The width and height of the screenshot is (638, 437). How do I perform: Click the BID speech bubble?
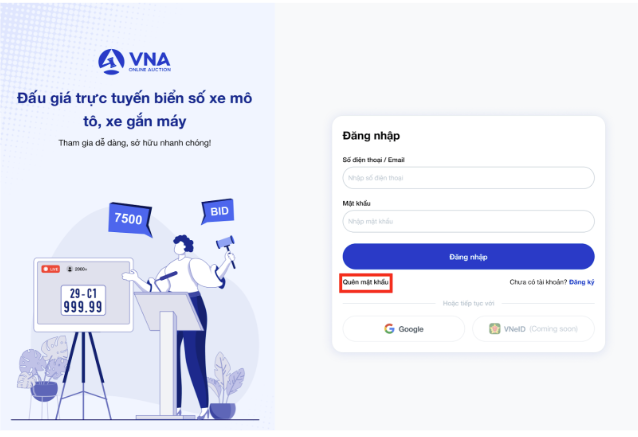coord(218,211)
